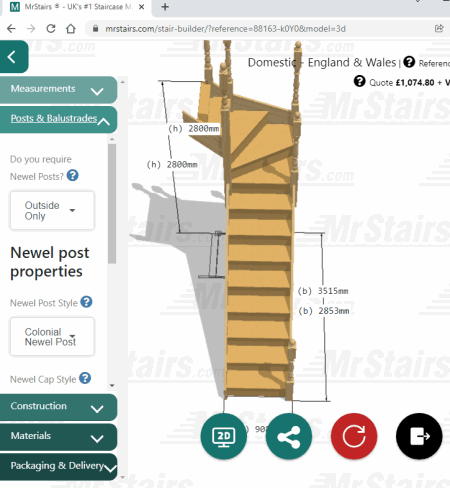Expand the Measurements section
Viewport: 450px width, 488px height.
click(58, 89)
